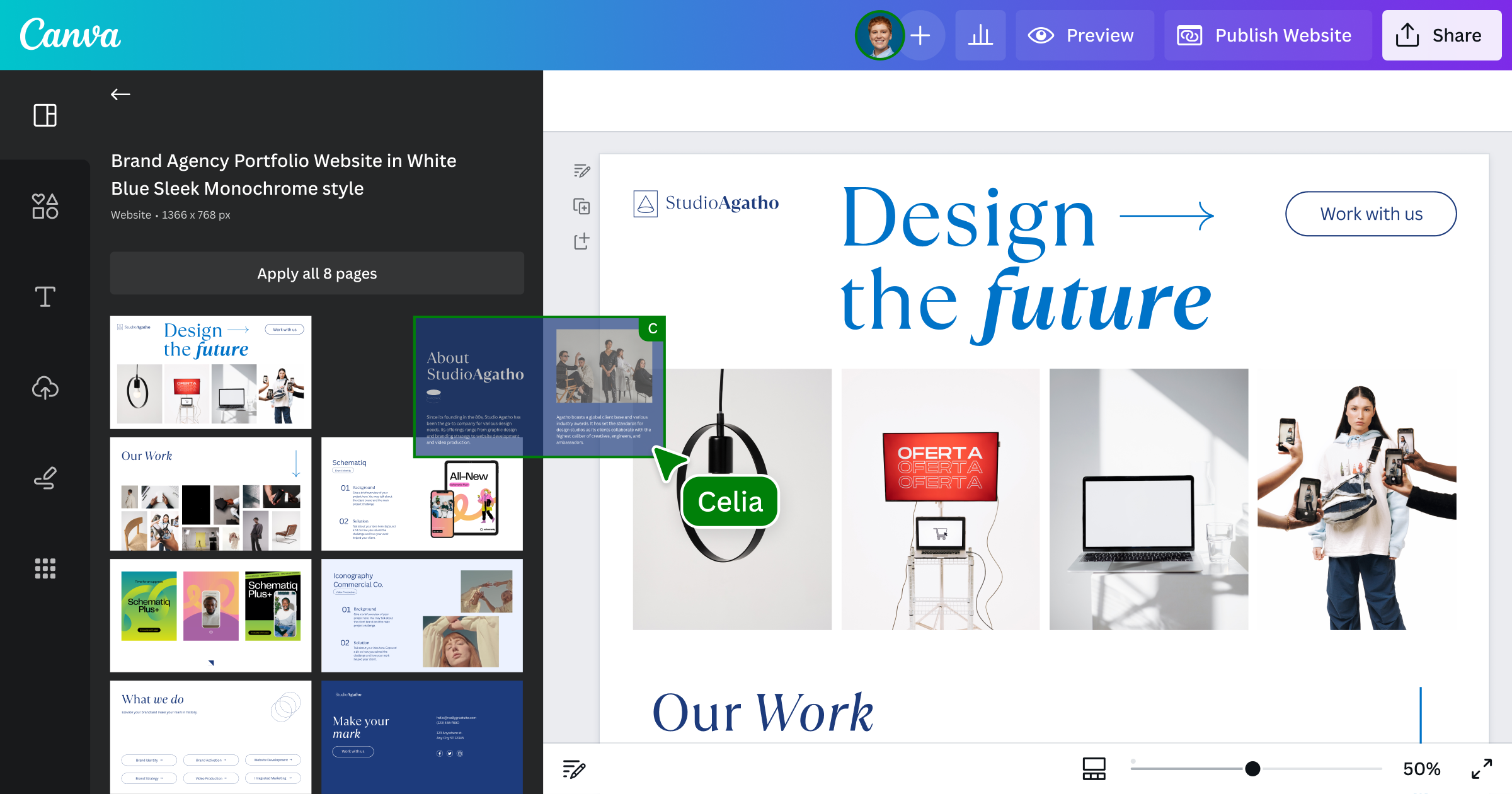The image size is (1512, 794).
Task: Click the Apps grid icon at bottom sidebar
Action: 45,569
